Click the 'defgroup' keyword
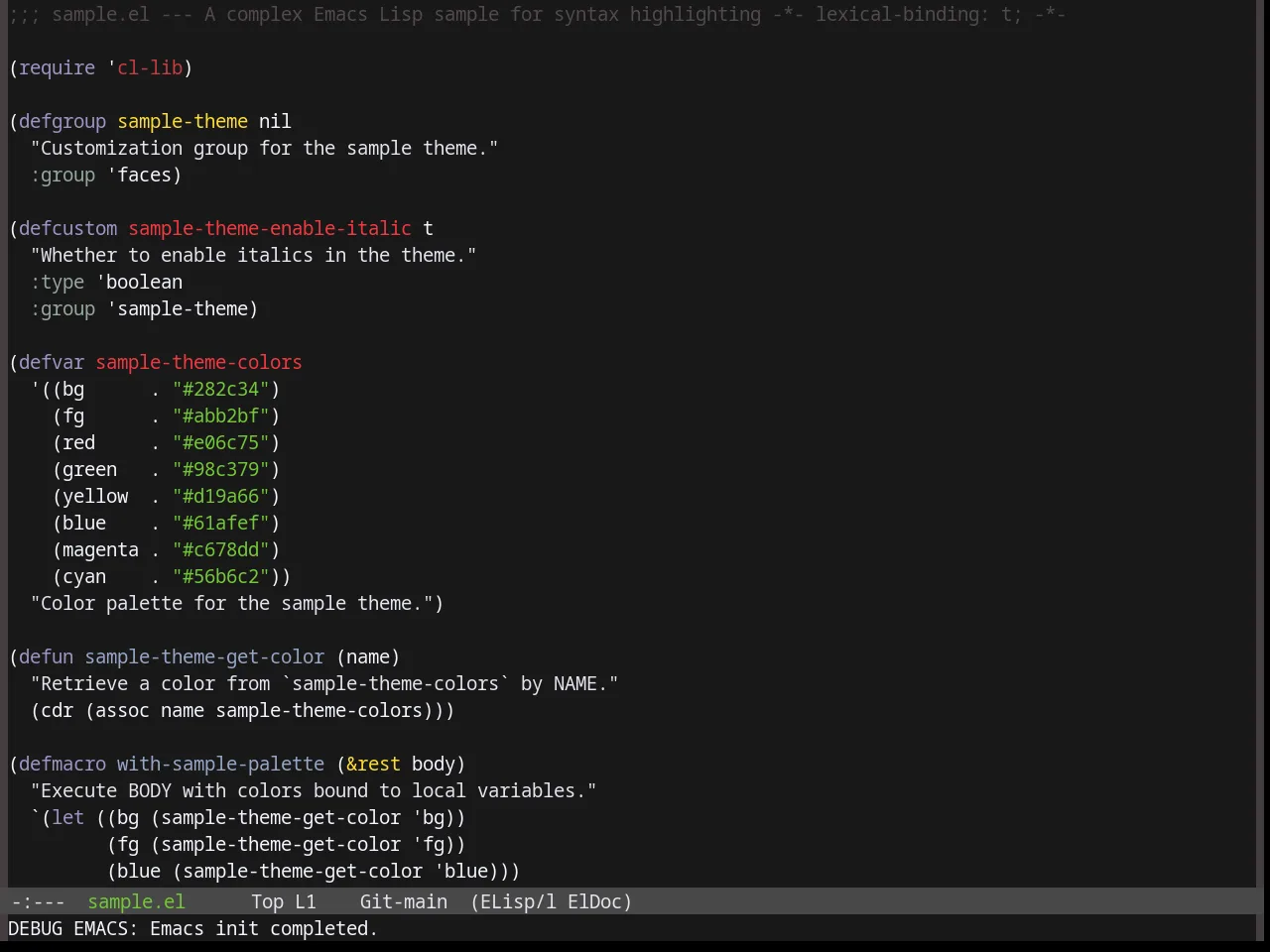Screen dimensions: 1270x952 point(63,121)
